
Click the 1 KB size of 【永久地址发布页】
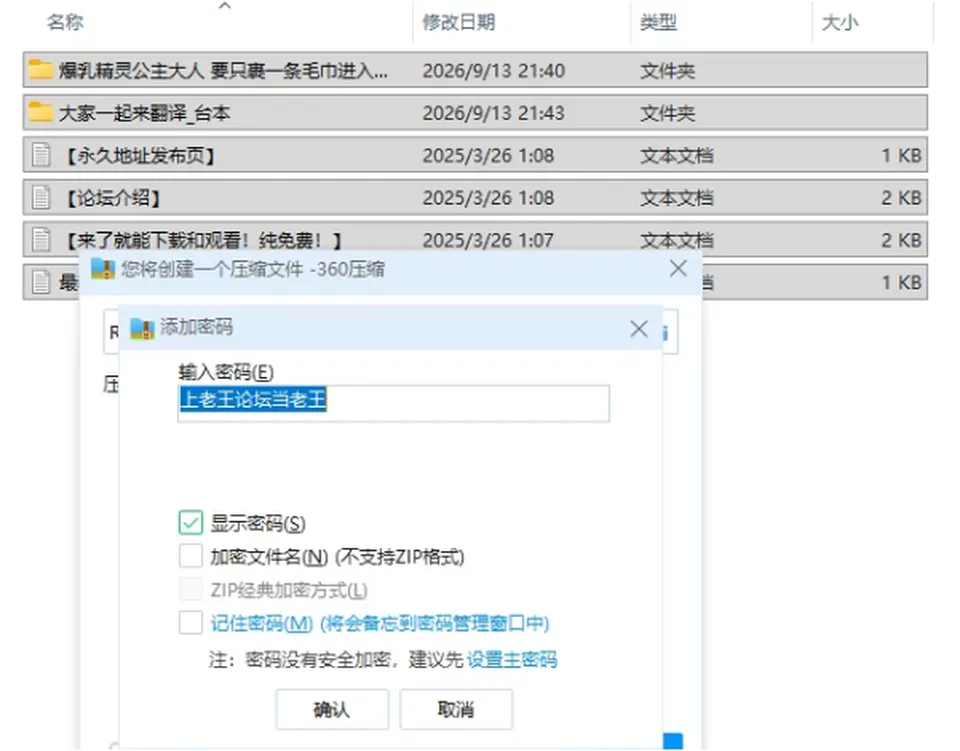pos(901,155)
